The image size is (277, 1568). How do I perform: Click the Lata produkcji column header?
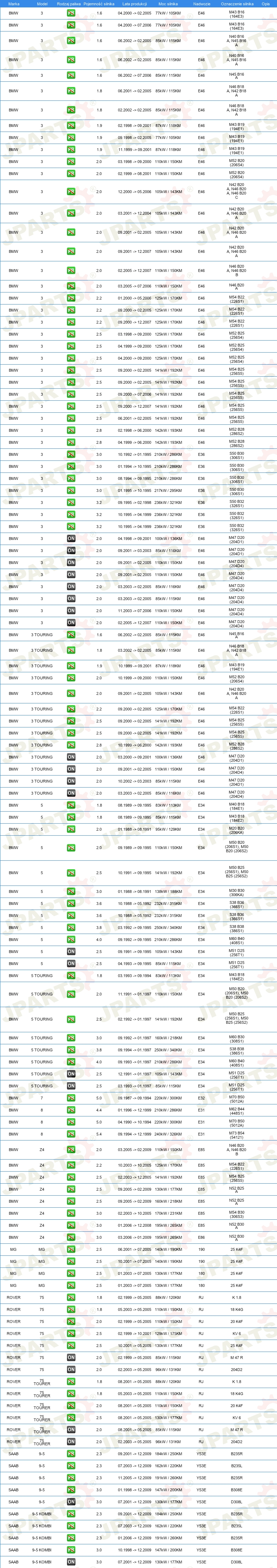135,4
